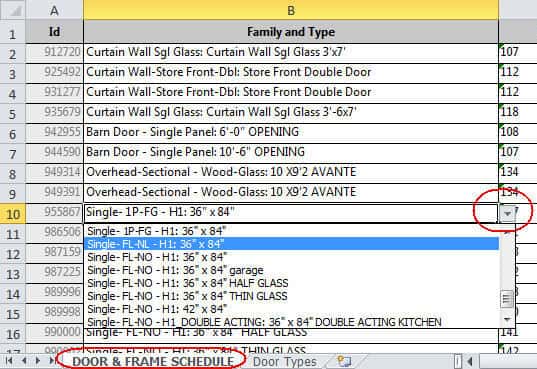Click cell "Curtain Wall Sgl Glass 3'x7'"
Image resolution: width=537 pixels, height=369 pixels.
(291, 52)
